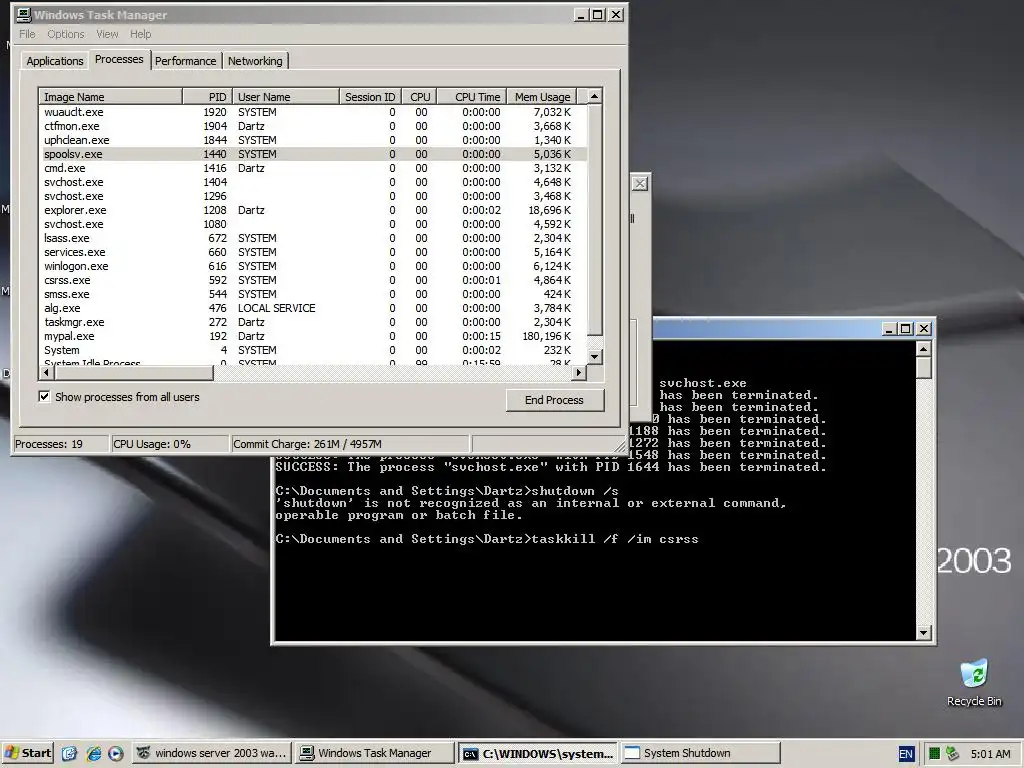Switch to System Shutdown taskbar button
Screen dimensions: 1024x768
699,753
